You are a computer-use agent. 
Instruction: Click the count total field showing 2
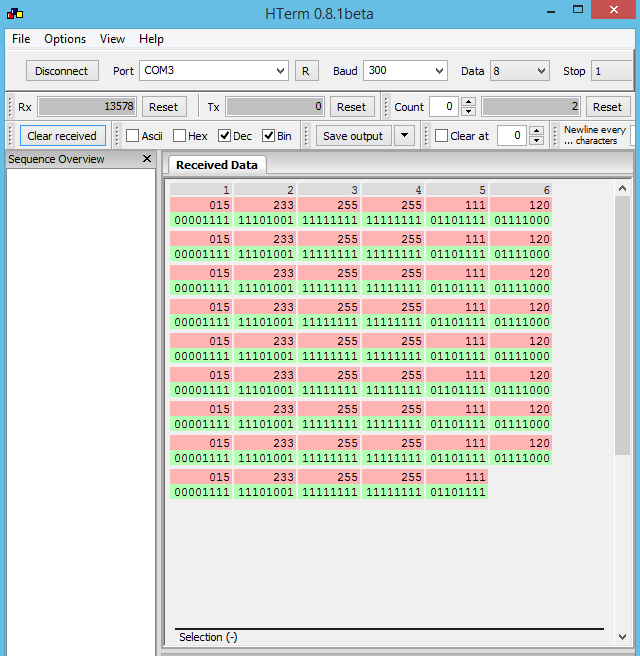click(531, 107)
